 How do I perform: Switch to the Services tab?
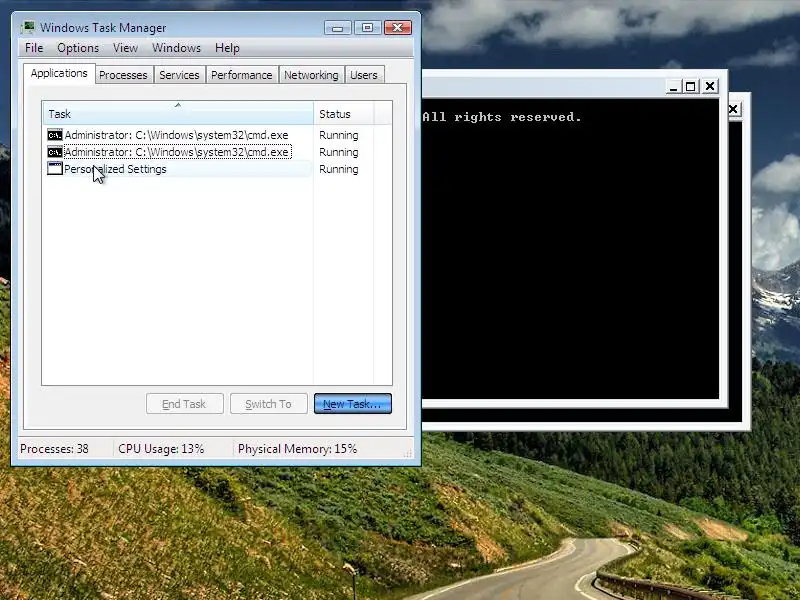point(179,75)
